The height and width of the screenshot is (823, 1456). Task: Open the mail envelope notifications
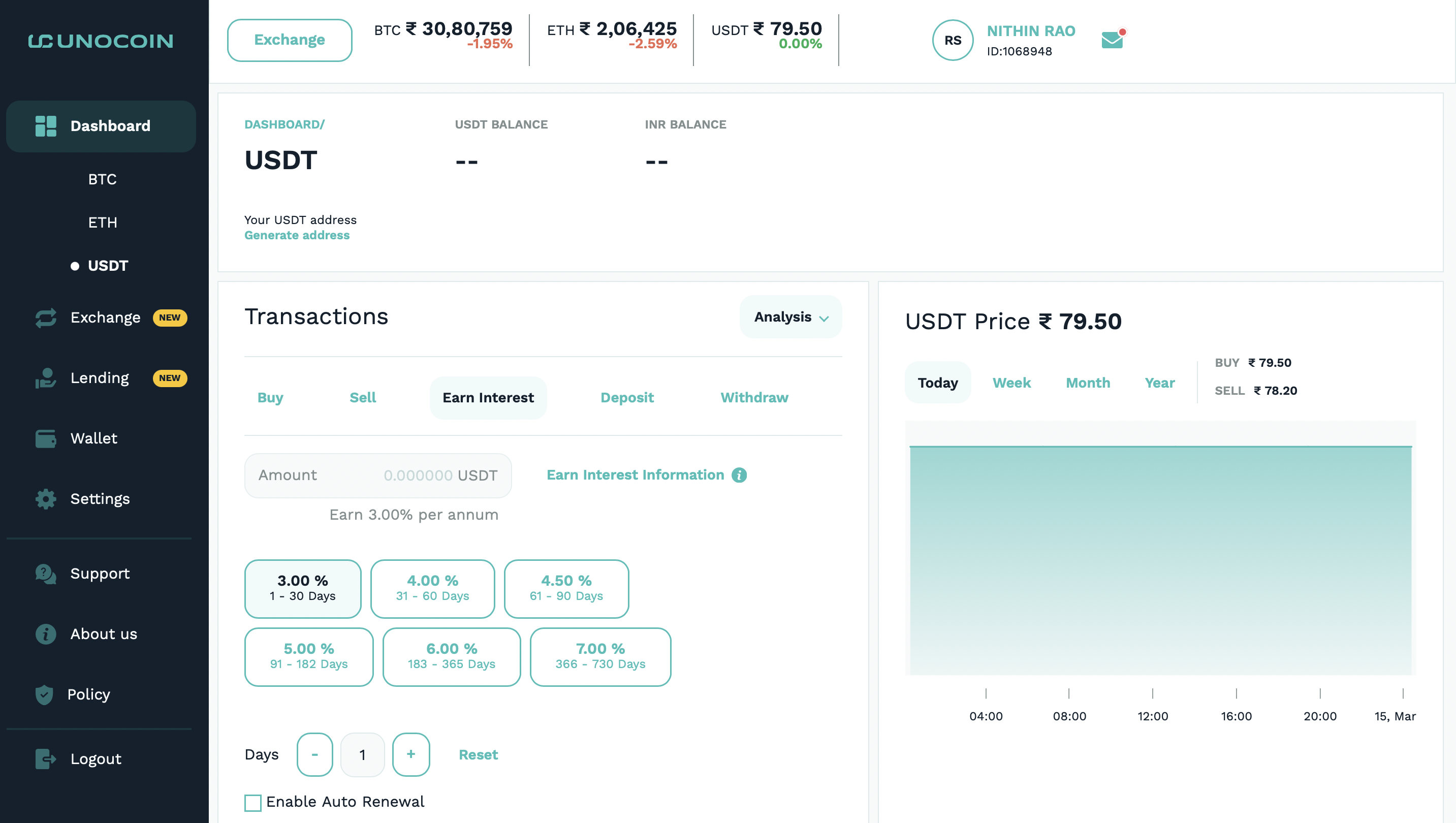coord(1114,39)
